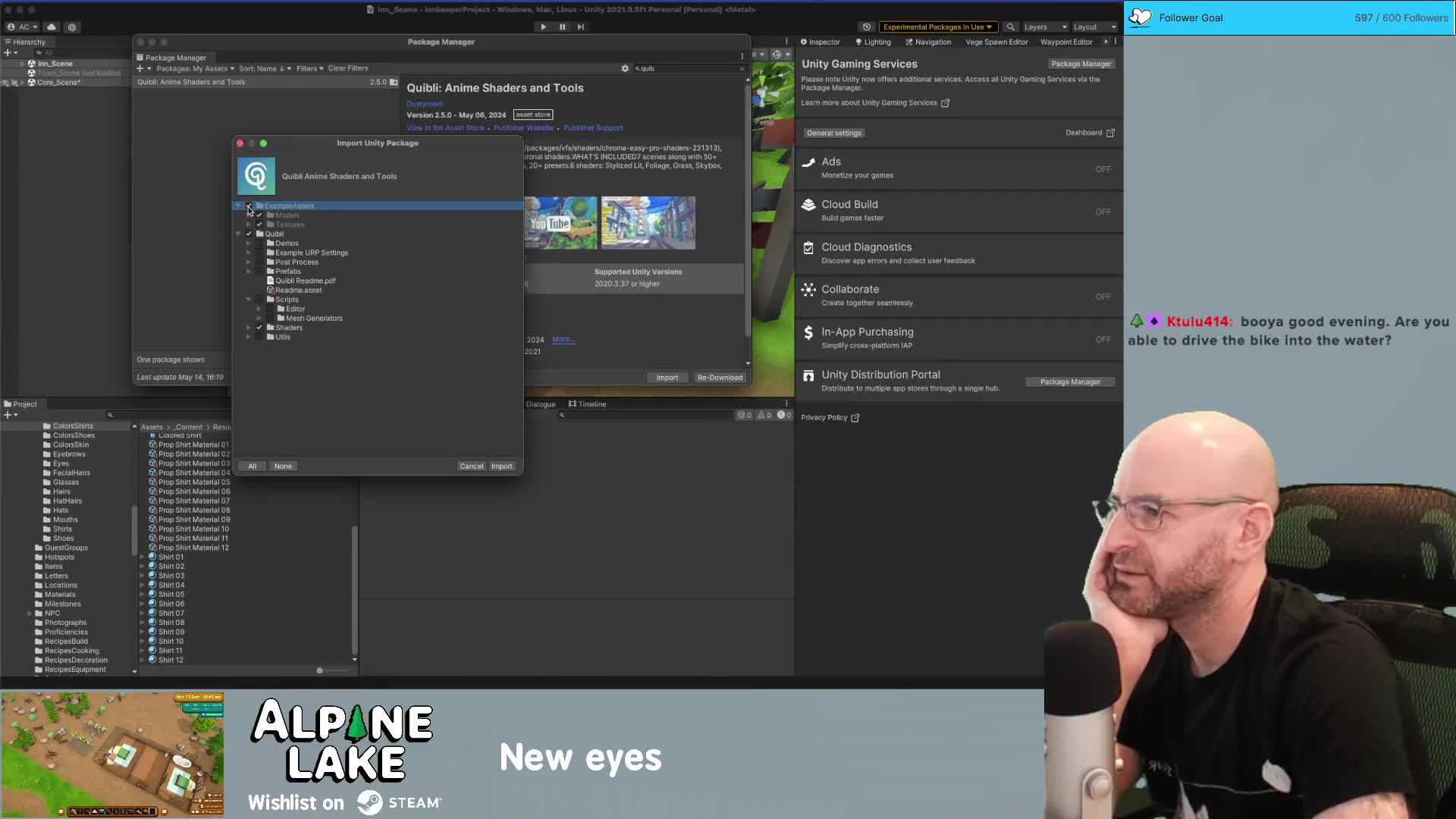The height and width of the screenshot is (819, 1456).
Task: Open the Layout dropdown
Action: pos(1094,27)
